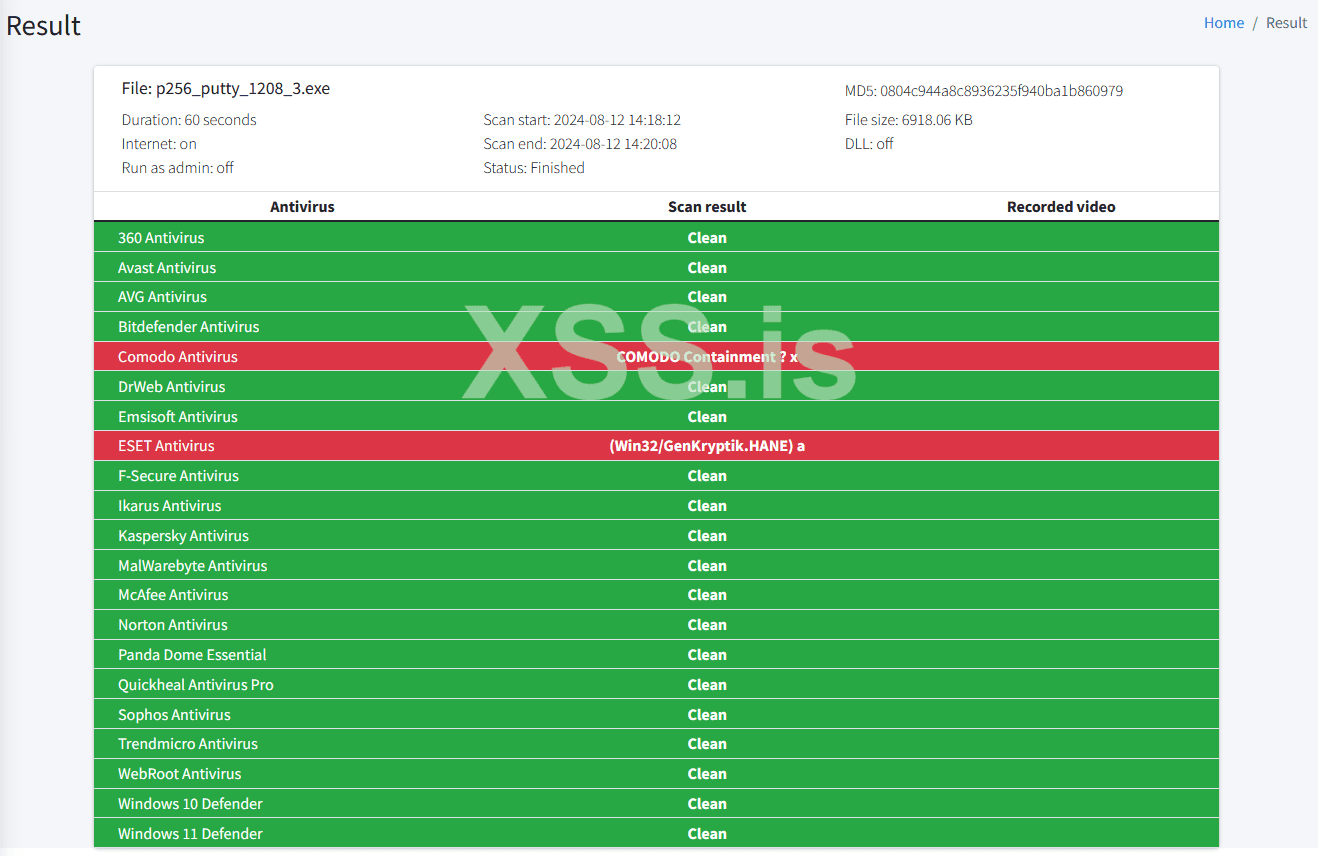Image resolution: width=1318 pixels, height=856 pixels.
Task: Select the Comodo Antivirus row name
Action: coord(178,357)
